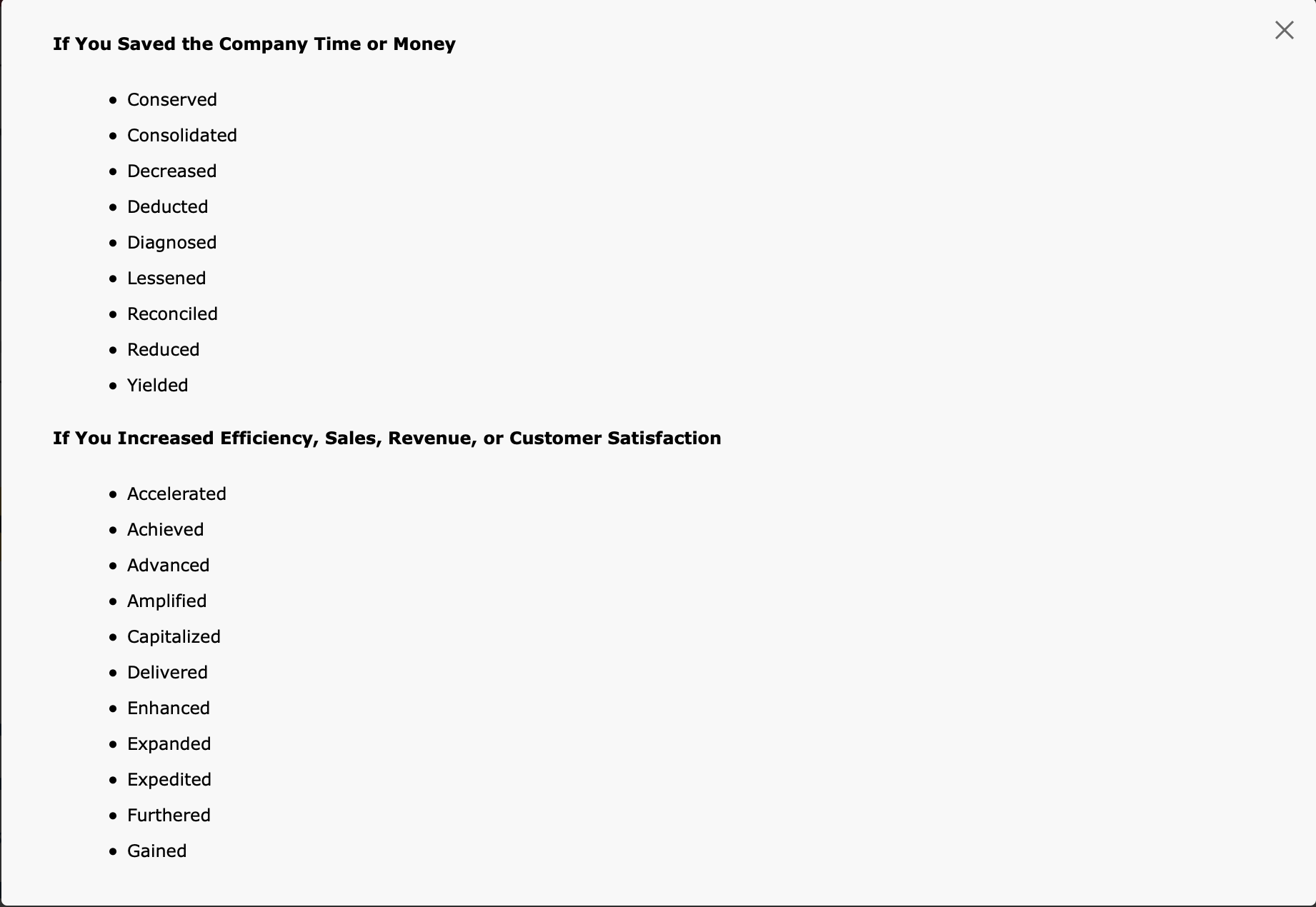The height and width of the screenshot is (907, 1316).
Task: Click the Lessened list item
Action: pyautogui.click(x=166, y=279)
